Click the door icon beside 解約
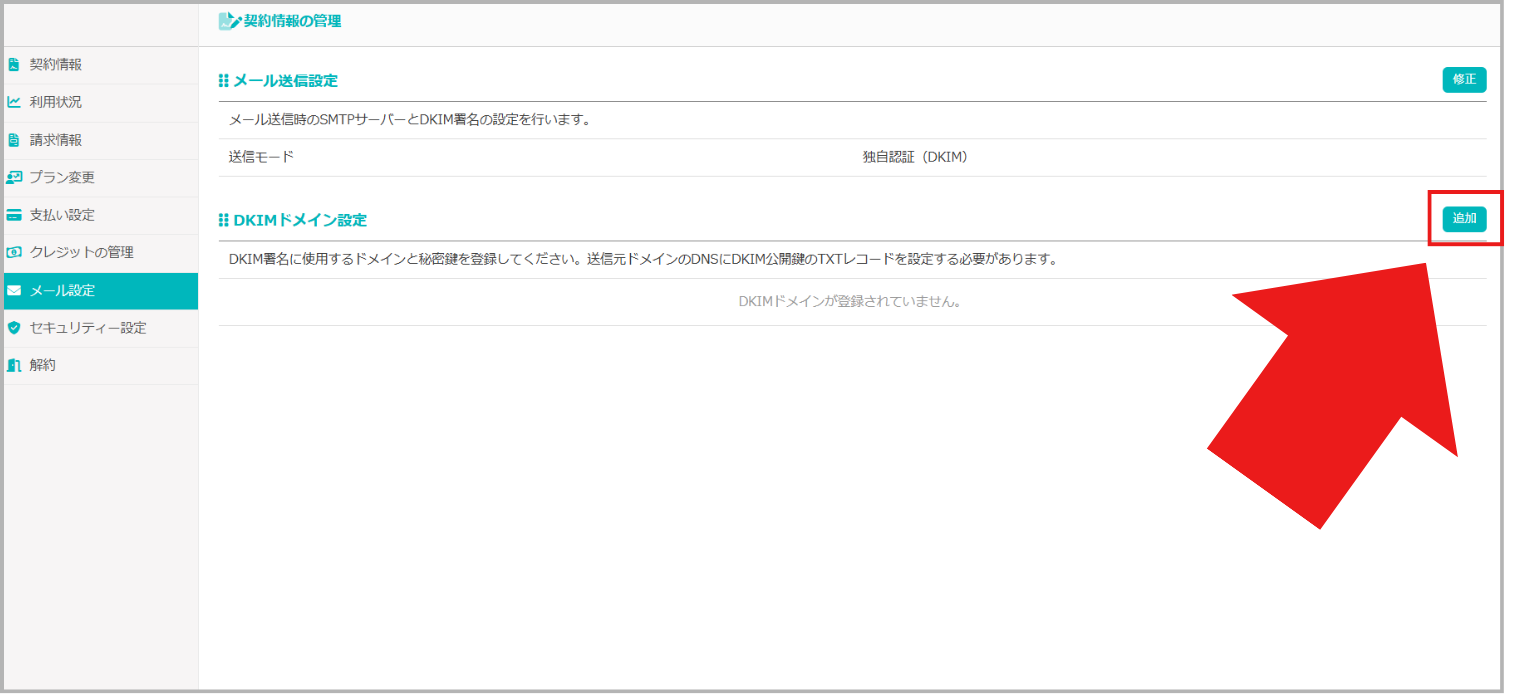 (x=14, y=366)
